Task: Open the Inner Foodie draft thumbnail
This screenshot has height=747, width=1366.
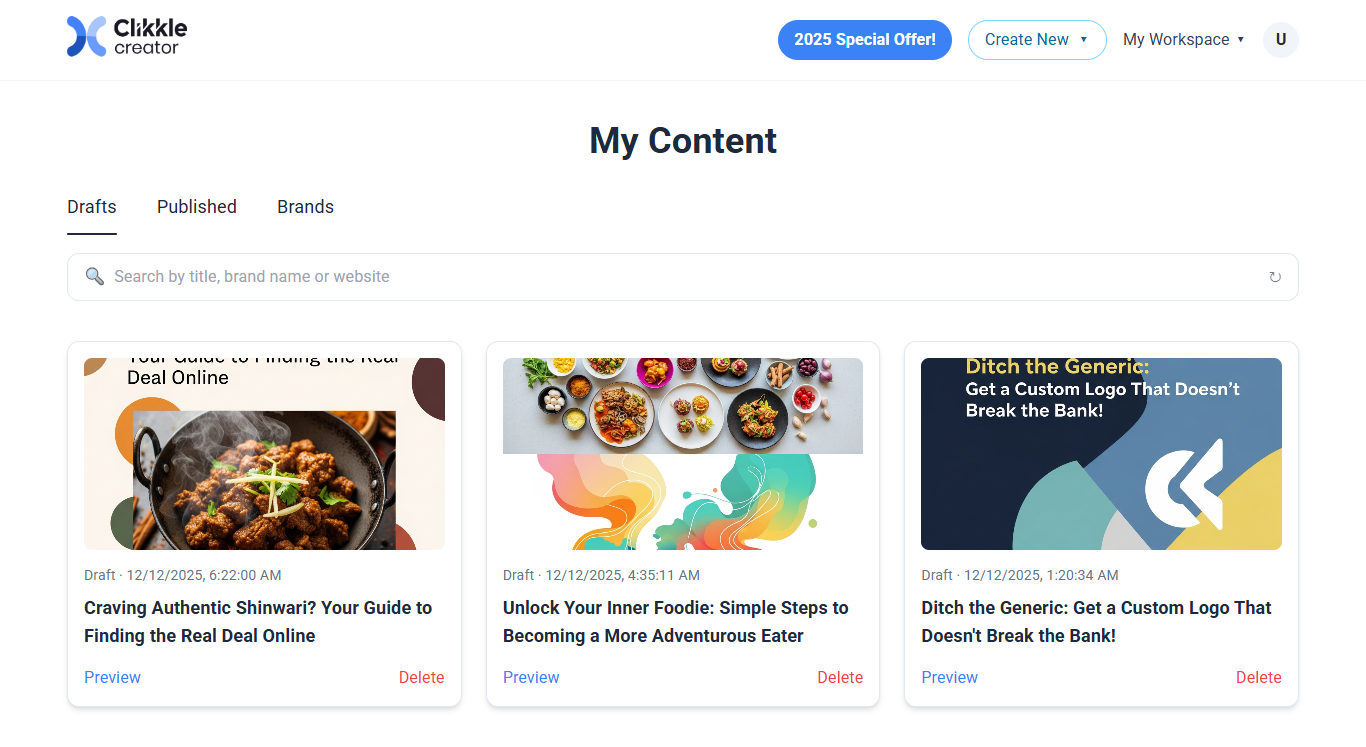Action: pyautogui.click(x=683, y=454)
